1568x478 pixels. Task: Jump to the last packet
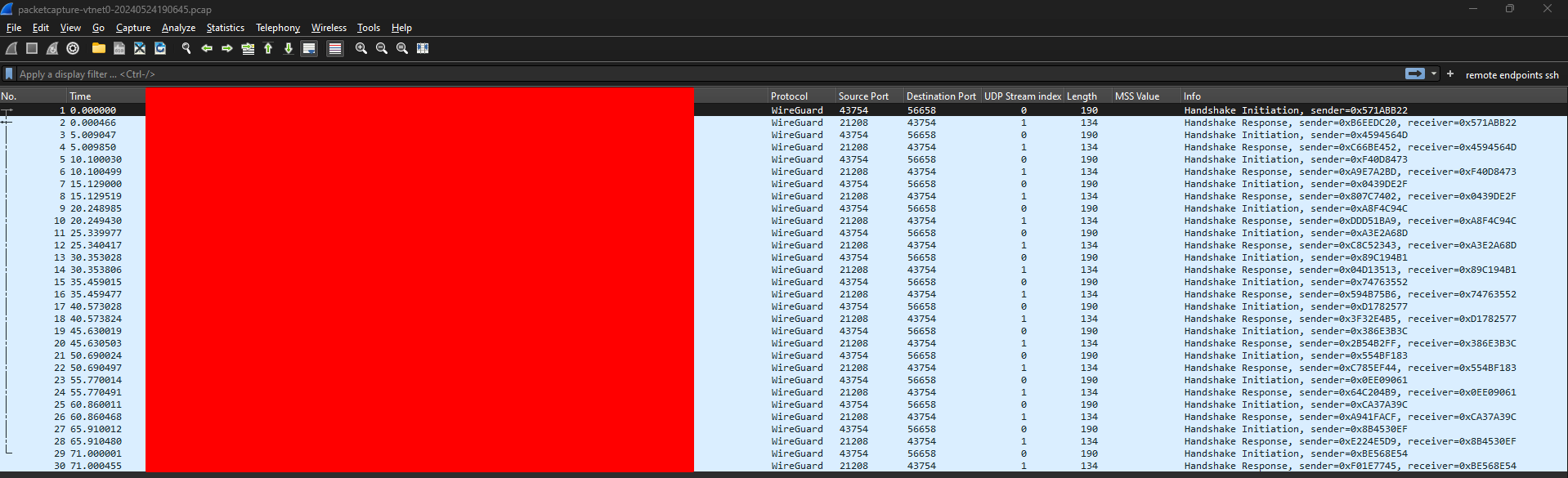point(289,48)
